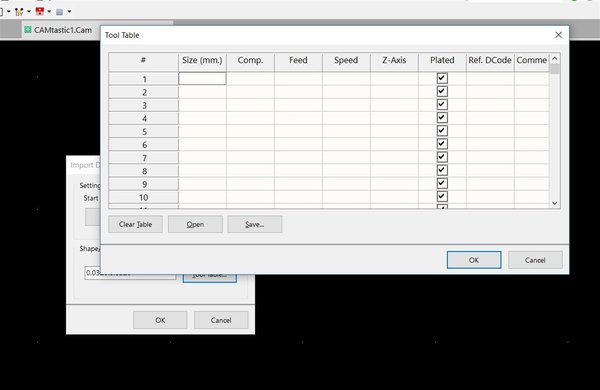This screenshot has width=600, height=390.
Task: Click the Size (mm.) column header
Action: 202,60
